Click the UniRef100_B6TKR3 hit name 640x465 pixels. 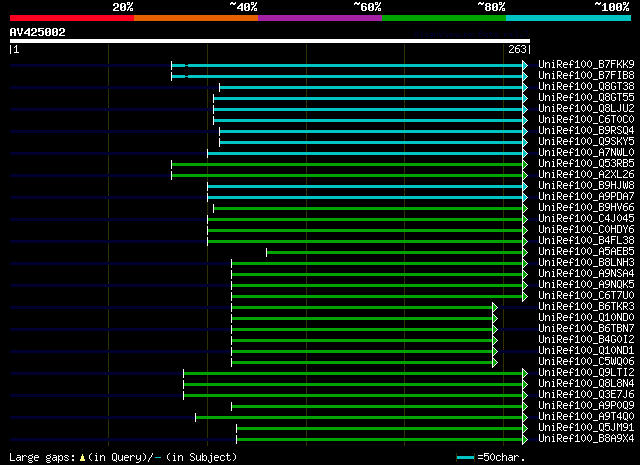coord(586,307)
